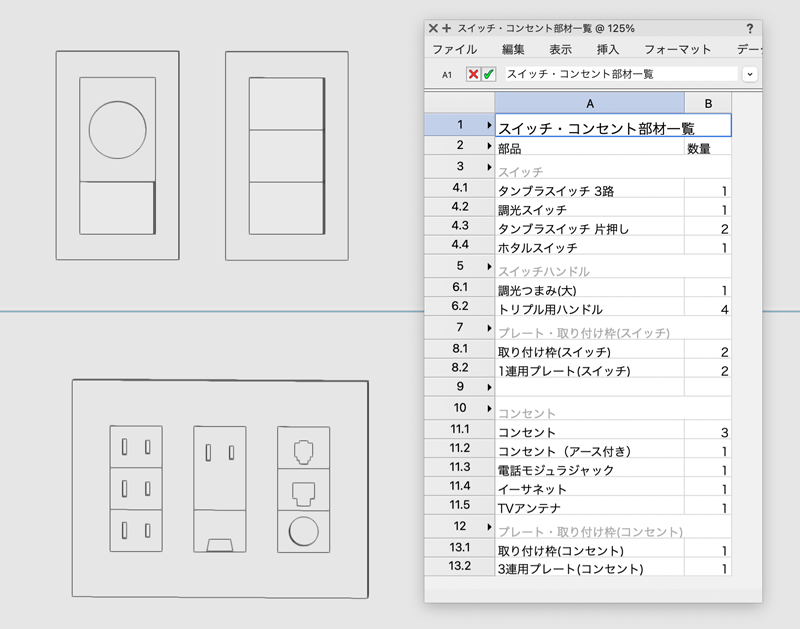Select row header 13.2

460,566
